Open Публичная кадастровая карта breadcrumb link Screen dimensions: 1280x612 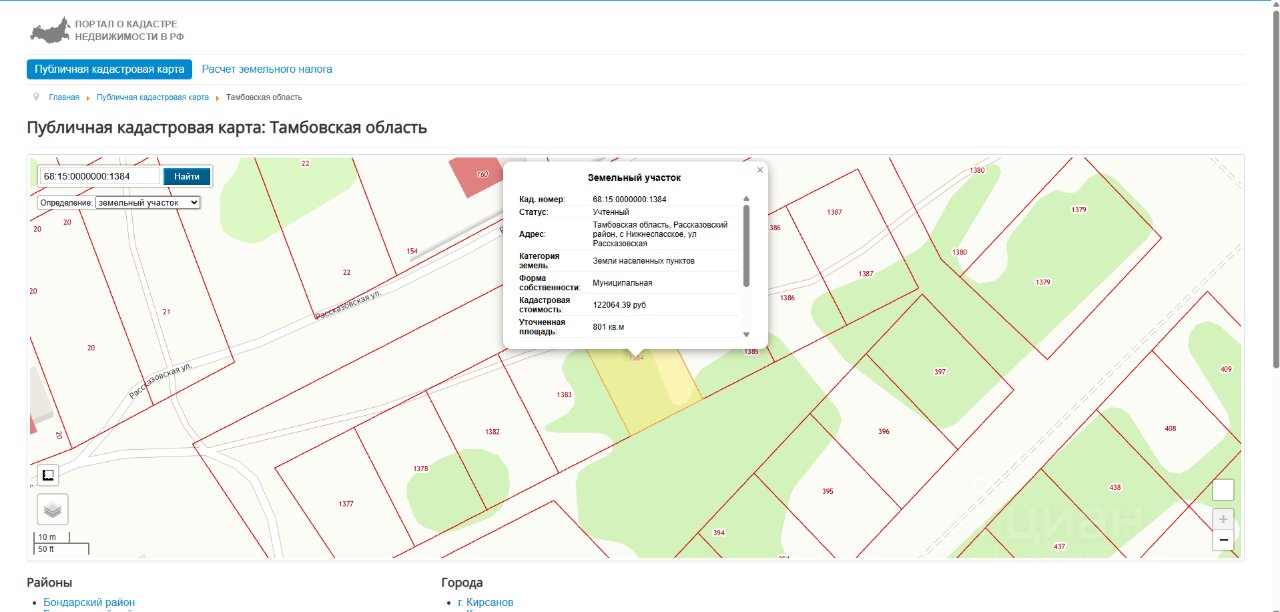pyautogui.click(x=153, y=97)
